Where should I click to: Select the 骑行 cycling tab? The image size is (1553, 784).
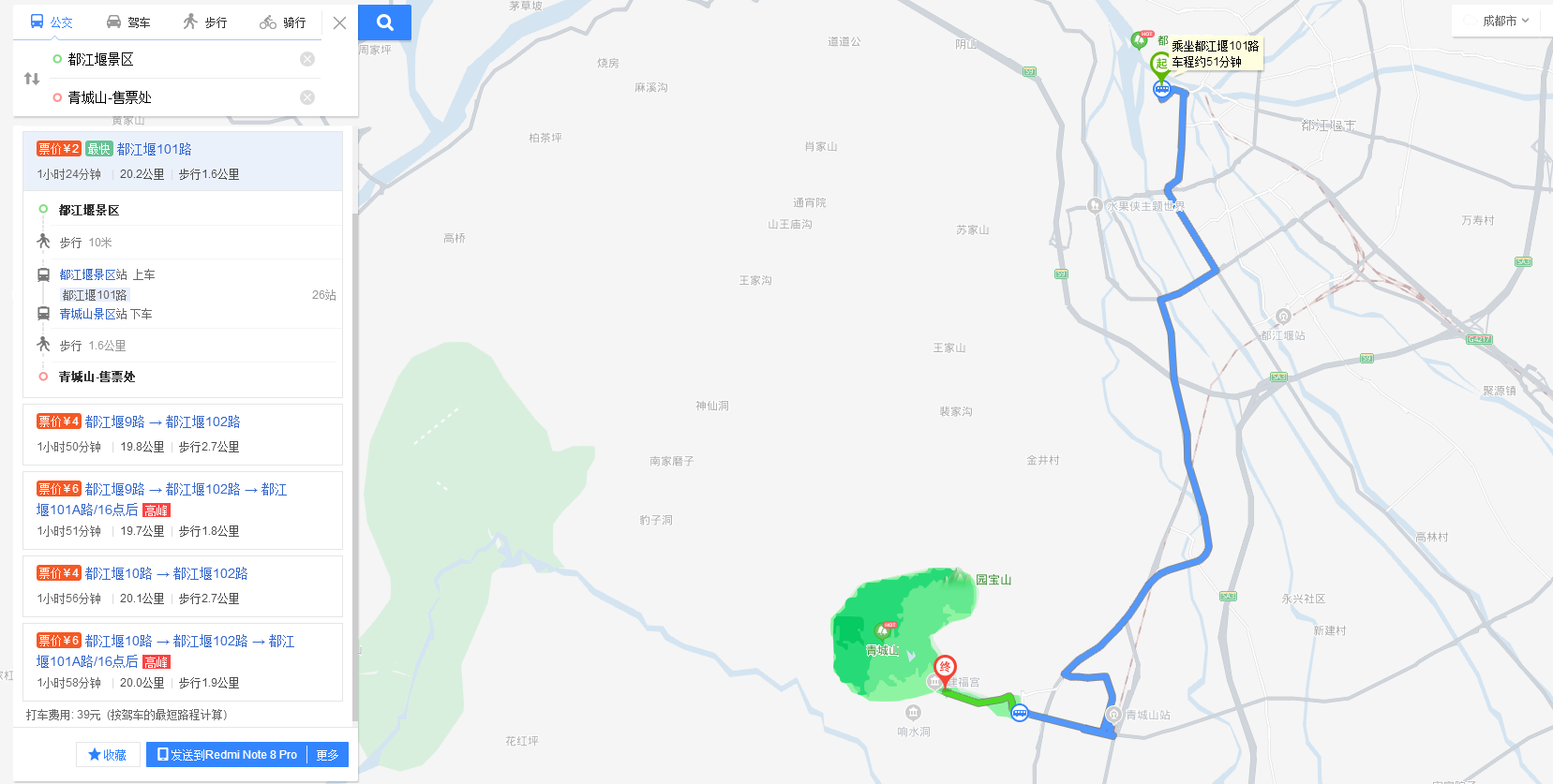coord(283,22)
